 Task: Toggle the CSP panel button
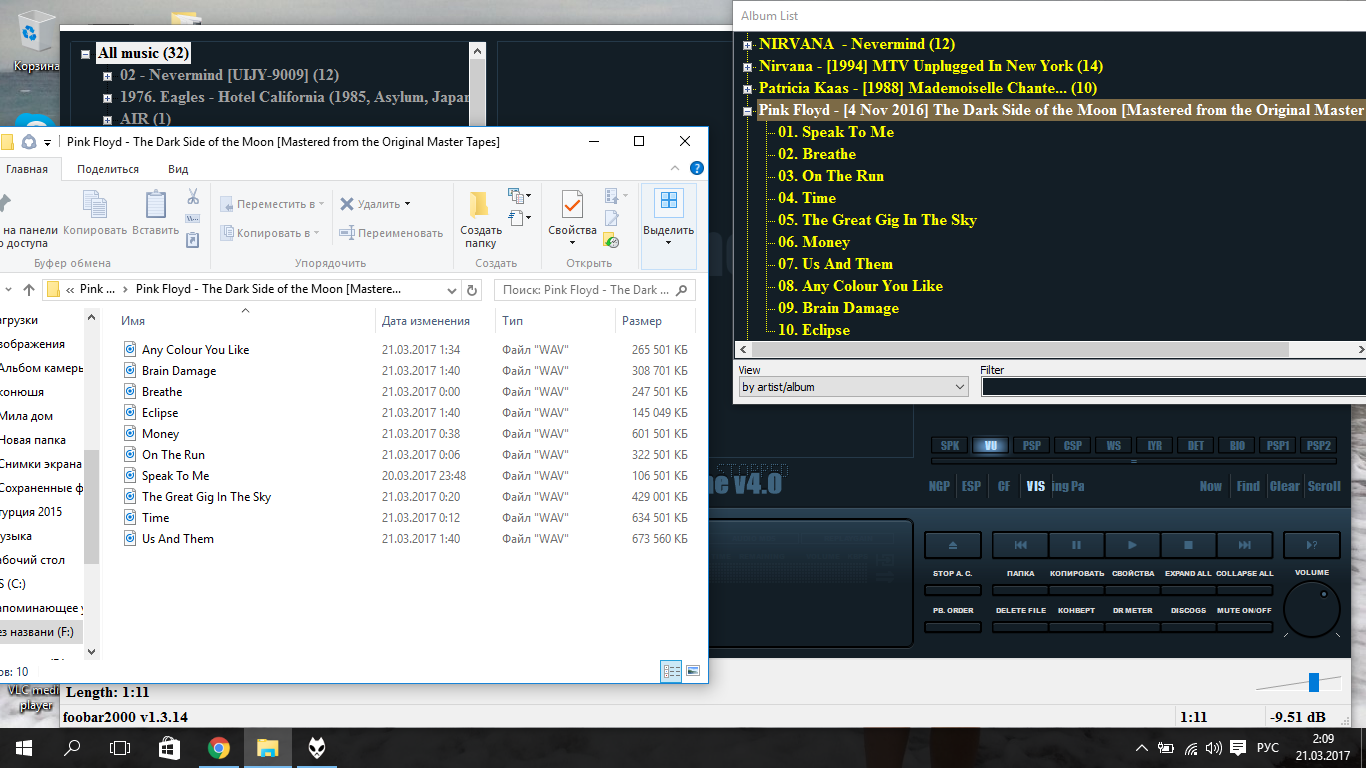click(x=1072, y=445)
